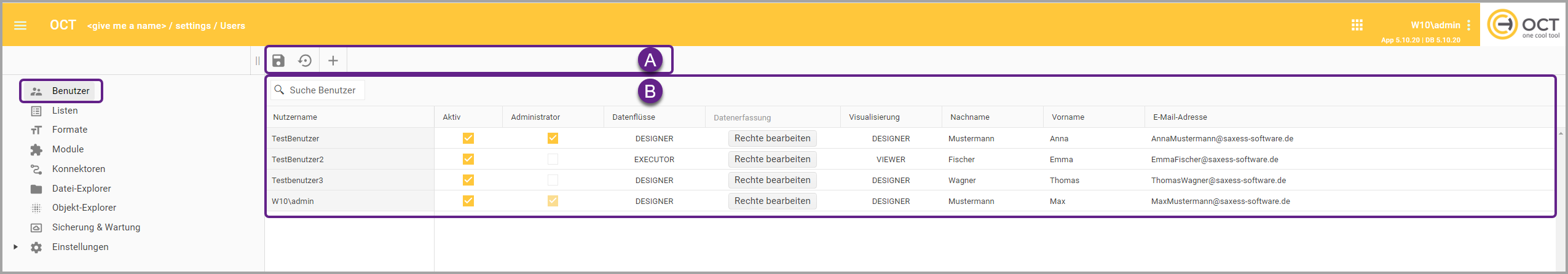
Task: Enable Administrator for TestBenutzer2
Action: 553,159
